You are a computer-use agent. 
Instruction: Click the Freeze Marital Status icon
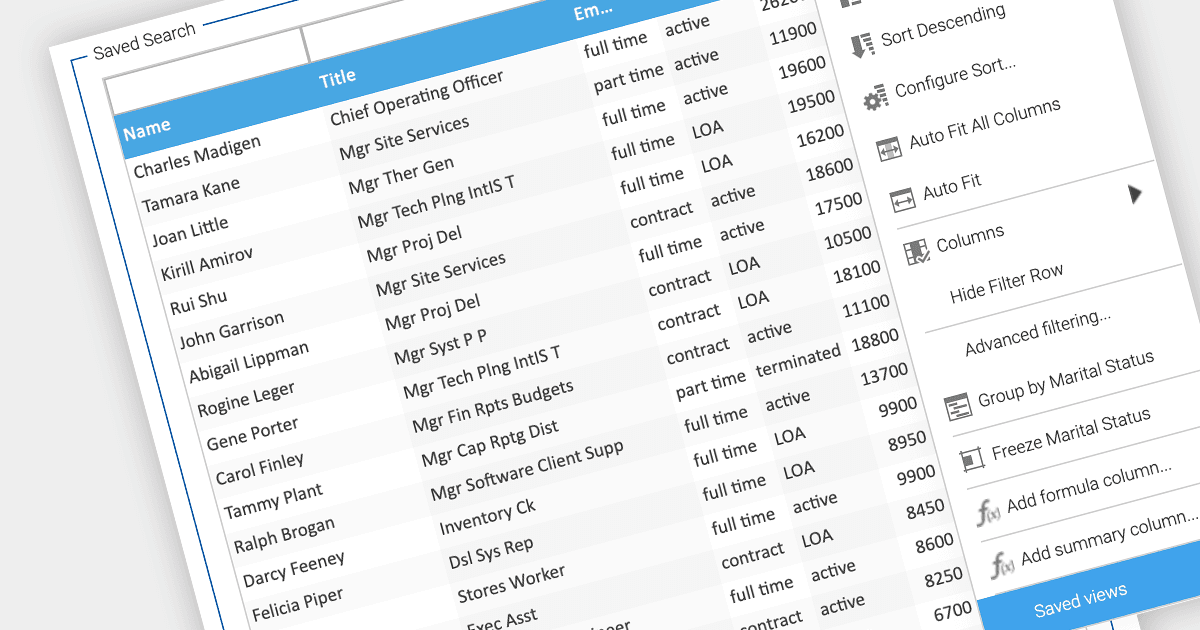coord(972,458)
